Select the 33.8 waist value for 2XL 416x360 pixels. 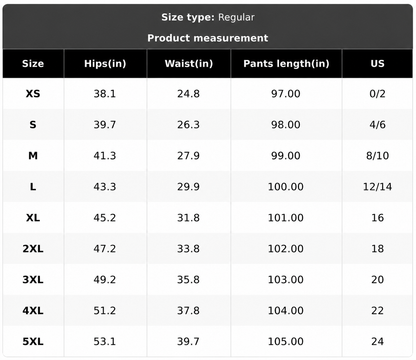pos(188,249)
